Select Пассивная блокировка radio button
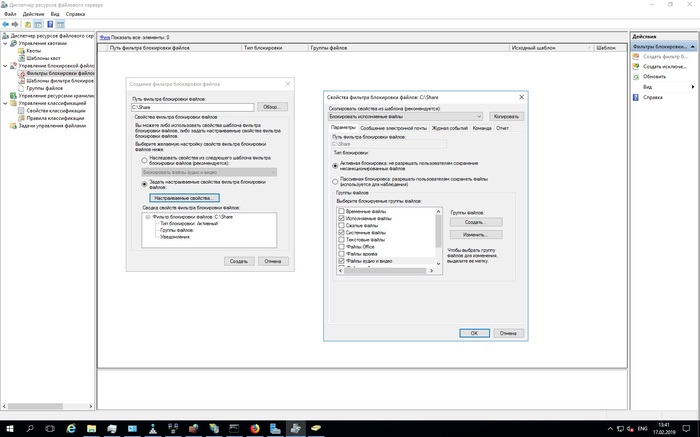The width and height of the screenshot is (700, 437). (334, 181)
